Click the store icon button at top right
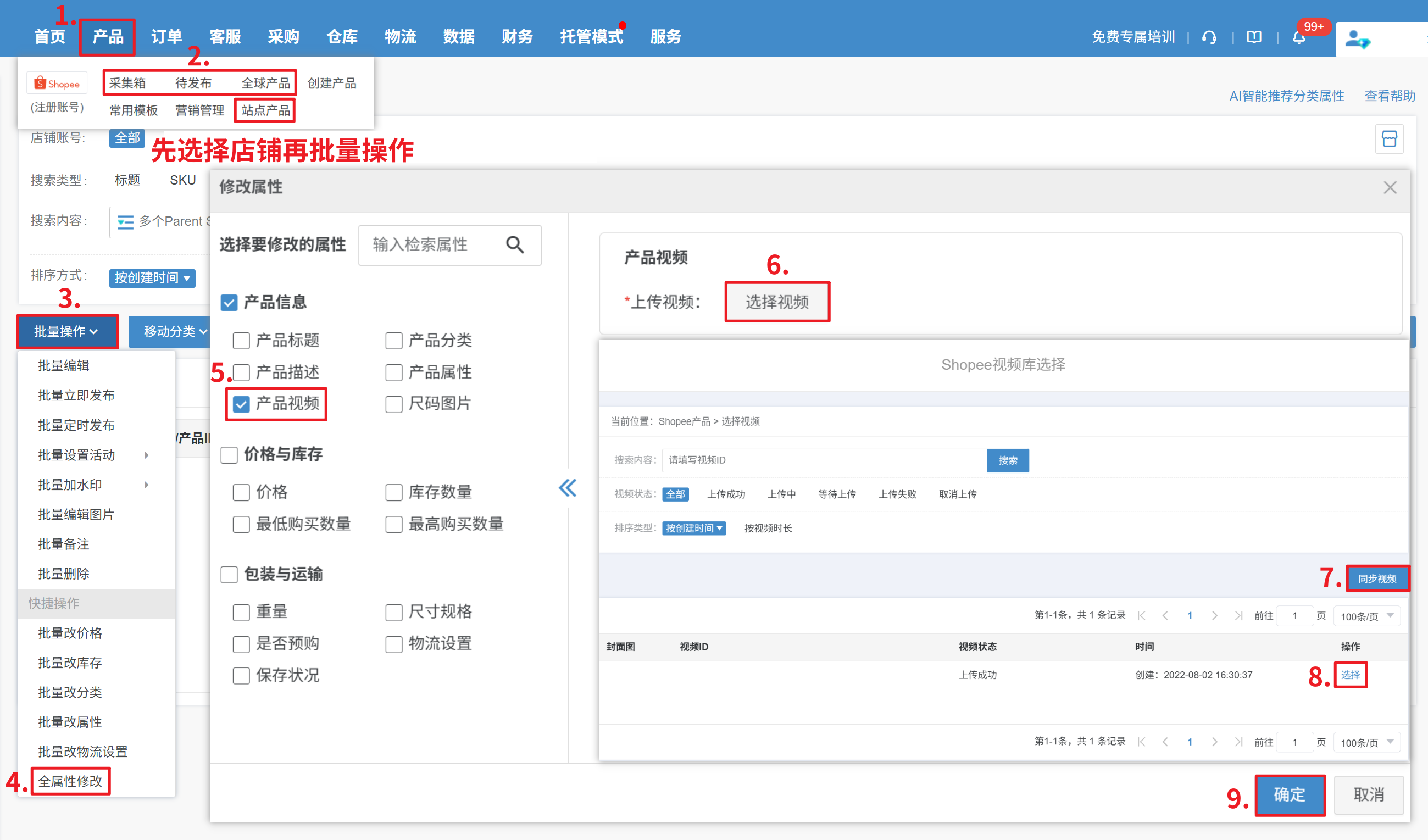Image resolution: width=1428 pixels, height=840 pixels. pos(1389,139)
